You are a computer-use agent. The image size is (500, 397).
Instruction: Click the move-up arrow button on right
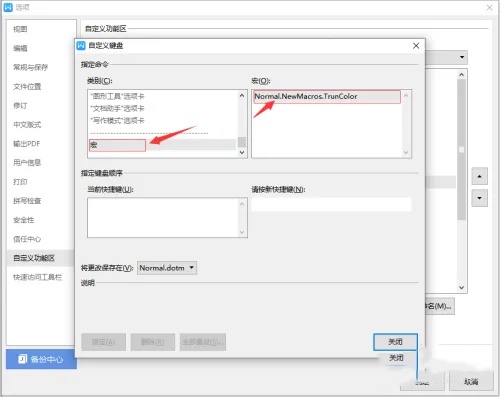coord(479,176)
